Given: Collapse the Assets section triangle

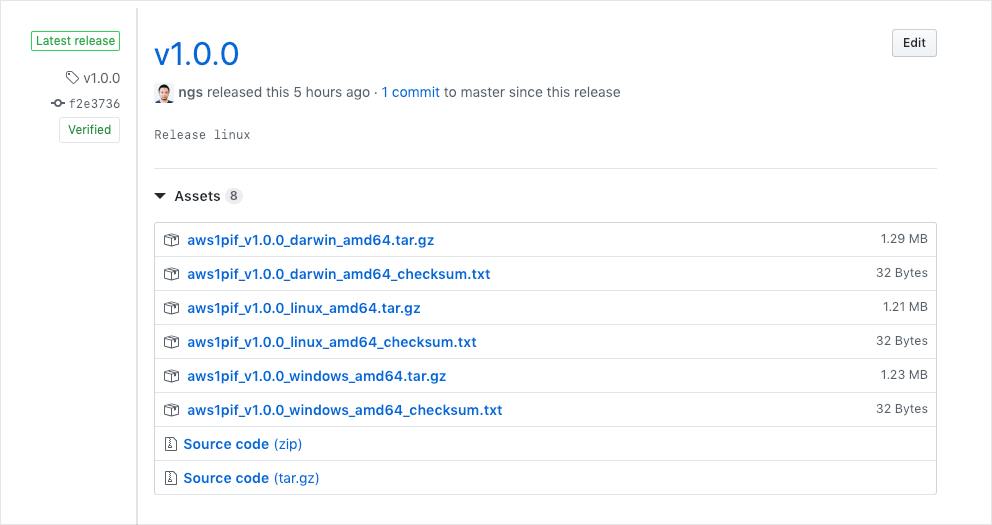Looking at the screenshot, I should click(161, 197).
